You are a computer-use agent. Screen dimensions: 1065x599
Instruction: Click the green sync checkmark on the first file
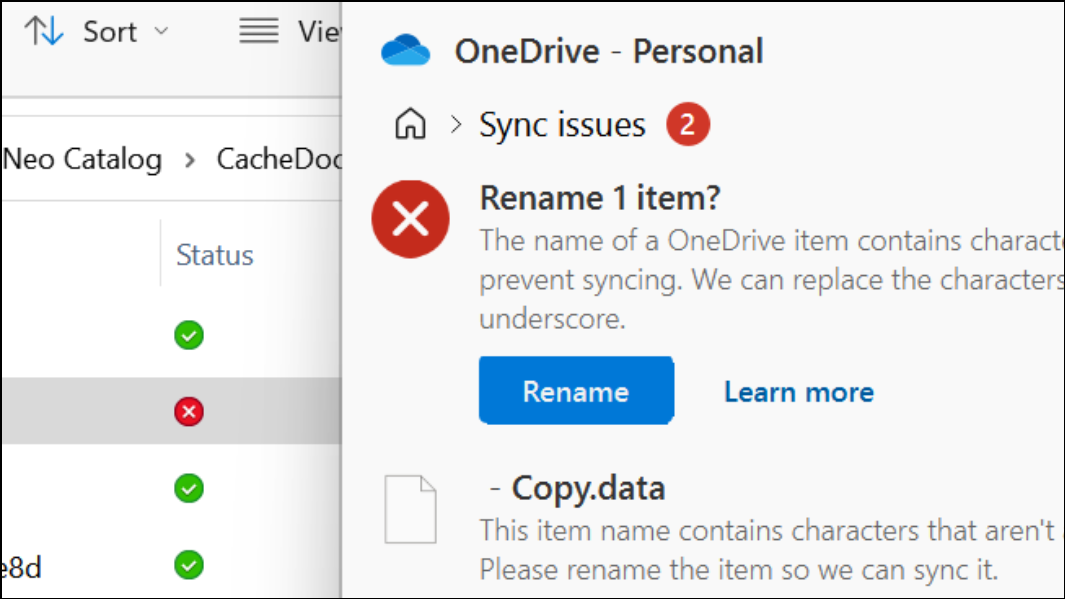pyautogui.click(x=187, y=335)
